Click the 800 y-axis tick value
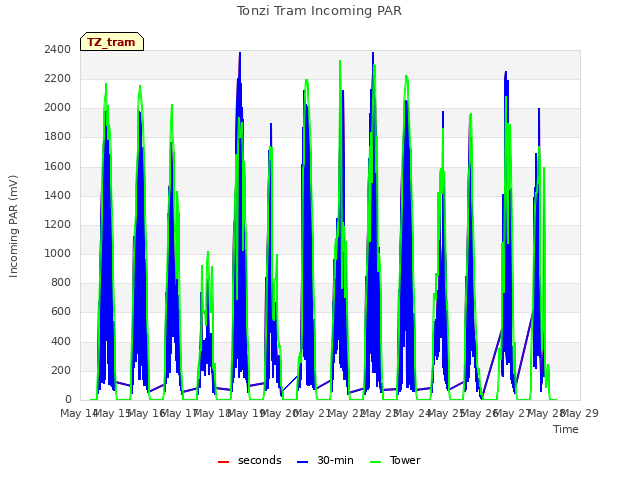This screenshot has height=480, width=640. point(61,282)
